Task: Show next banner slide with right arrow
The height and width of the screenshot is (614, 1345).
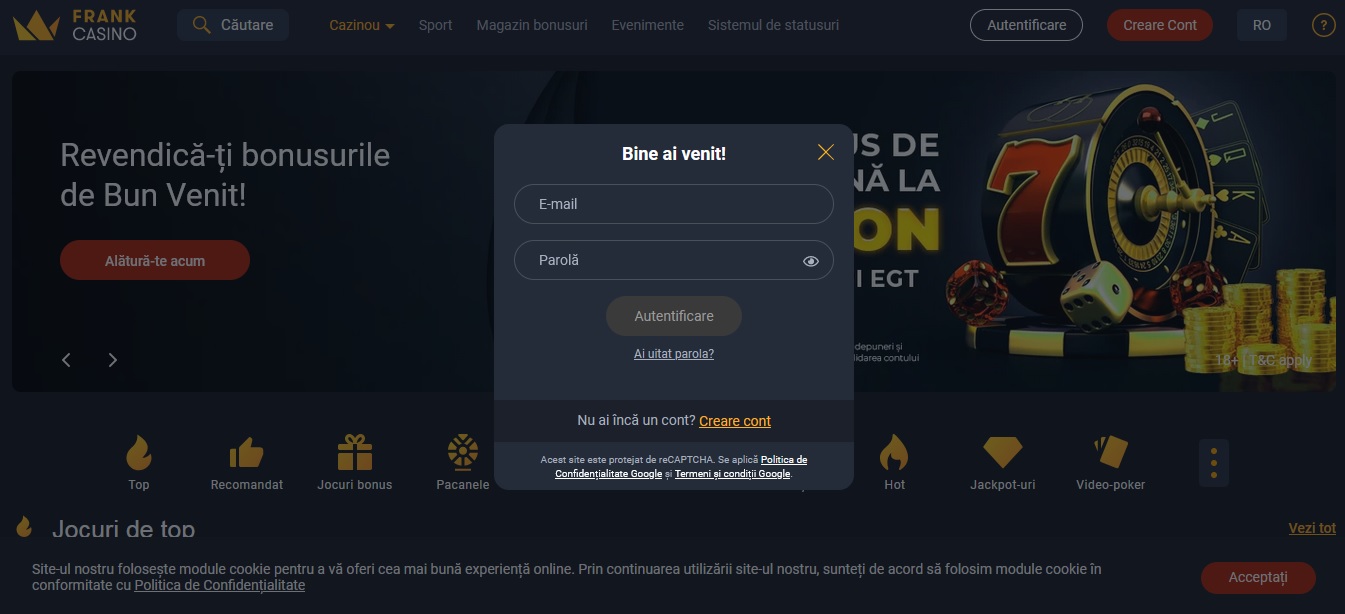Action: pos(113,360)
